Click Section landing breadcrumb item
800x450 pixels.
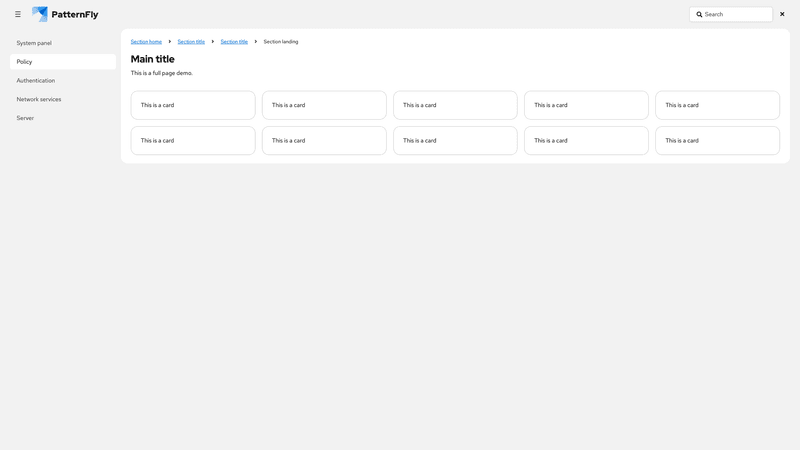pyautogui.click(x=281, y=42)
